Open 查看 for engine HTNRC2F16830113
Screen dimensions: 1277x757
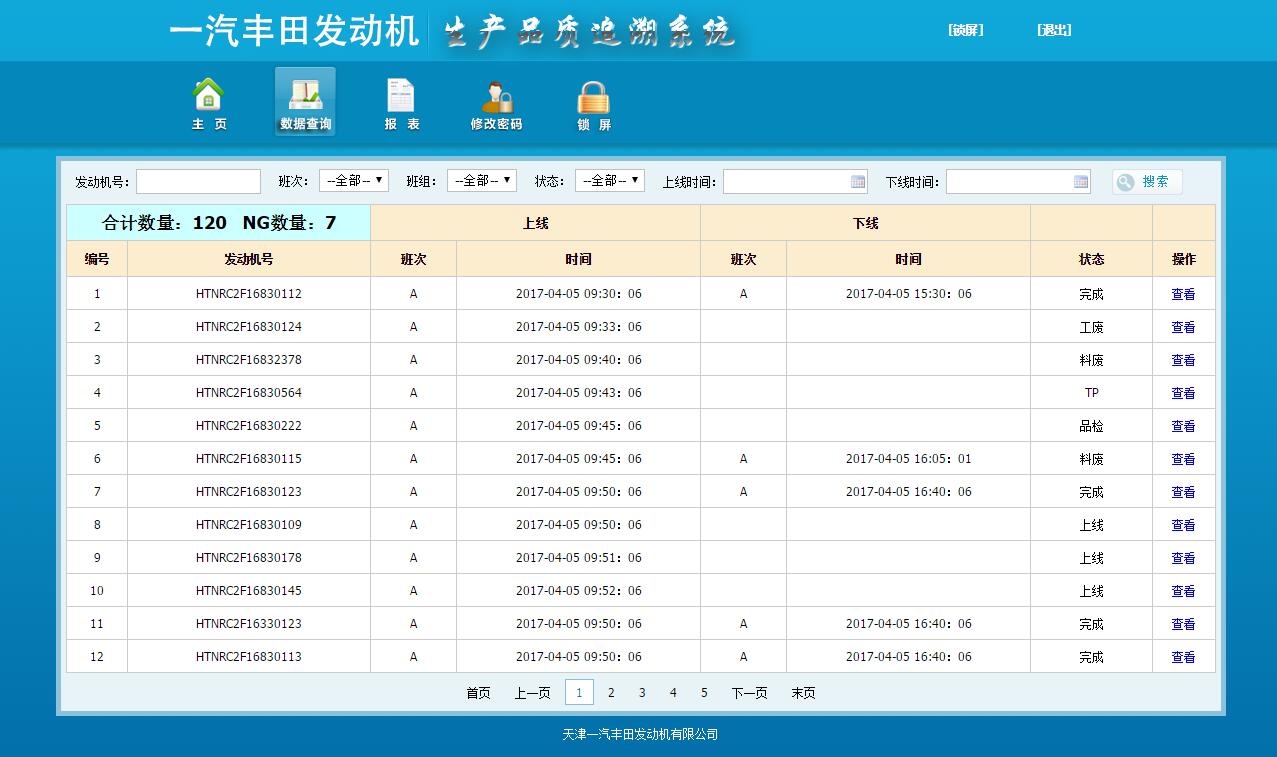(x=1183, y=657)
